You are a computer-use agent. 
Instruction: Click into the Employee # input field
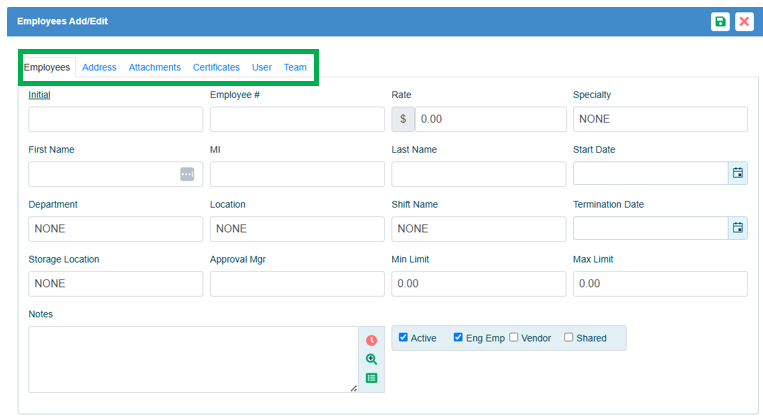click(x=297, y=119)
